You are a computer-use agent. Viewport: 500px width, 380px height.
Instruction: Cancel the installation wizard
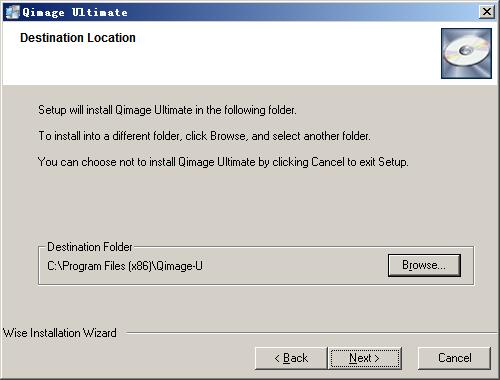(x=454, y=358)
